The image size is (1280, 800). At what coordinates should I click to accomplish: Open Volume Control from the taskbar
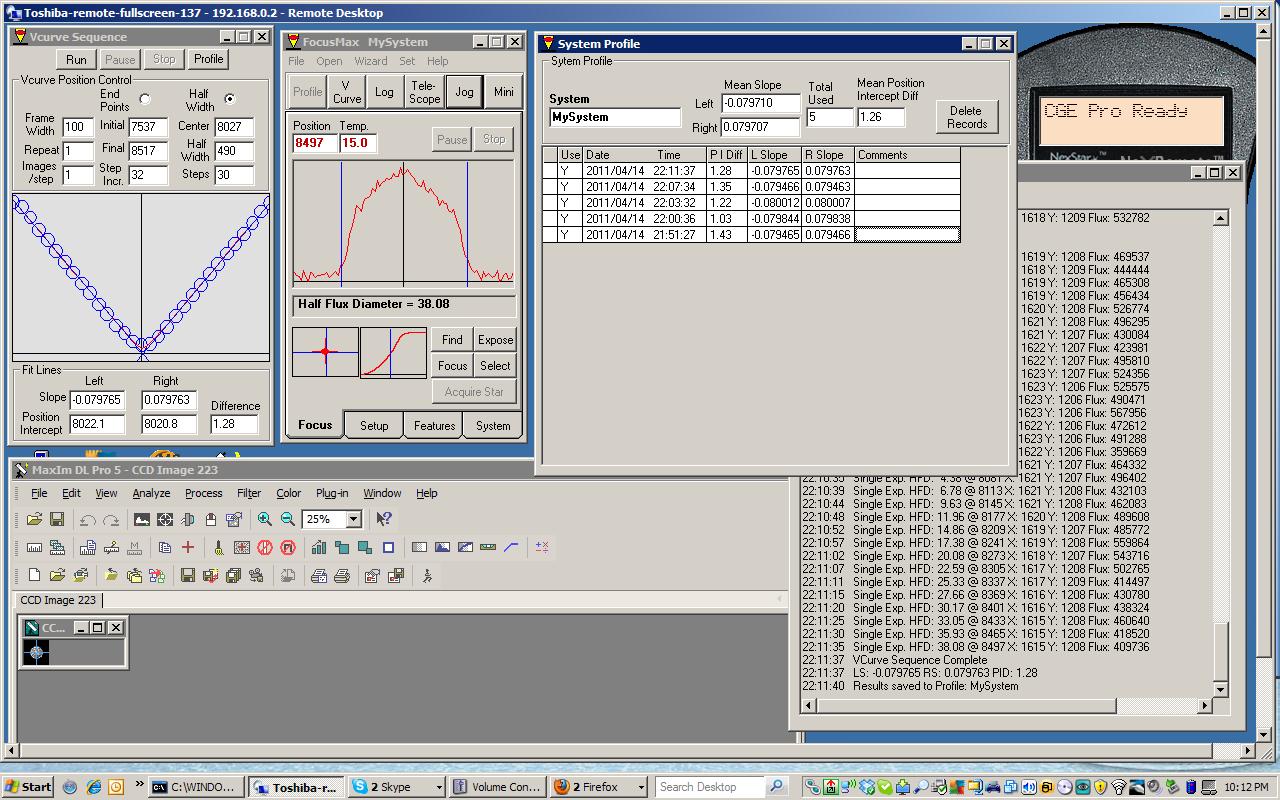tap(497, 787)
